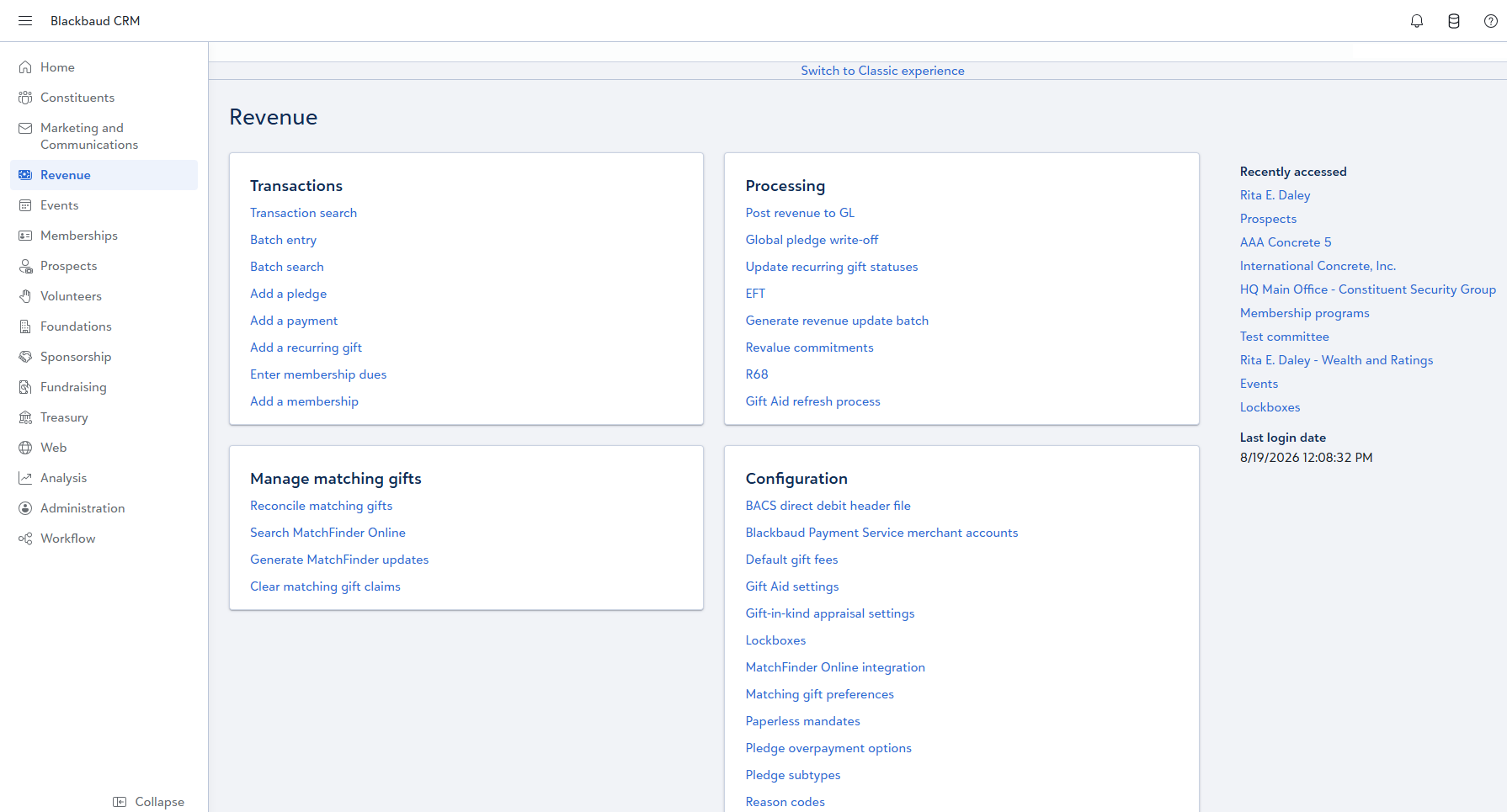Open the help question mark icon
Screen dimensions: 1507x812
1490,21
